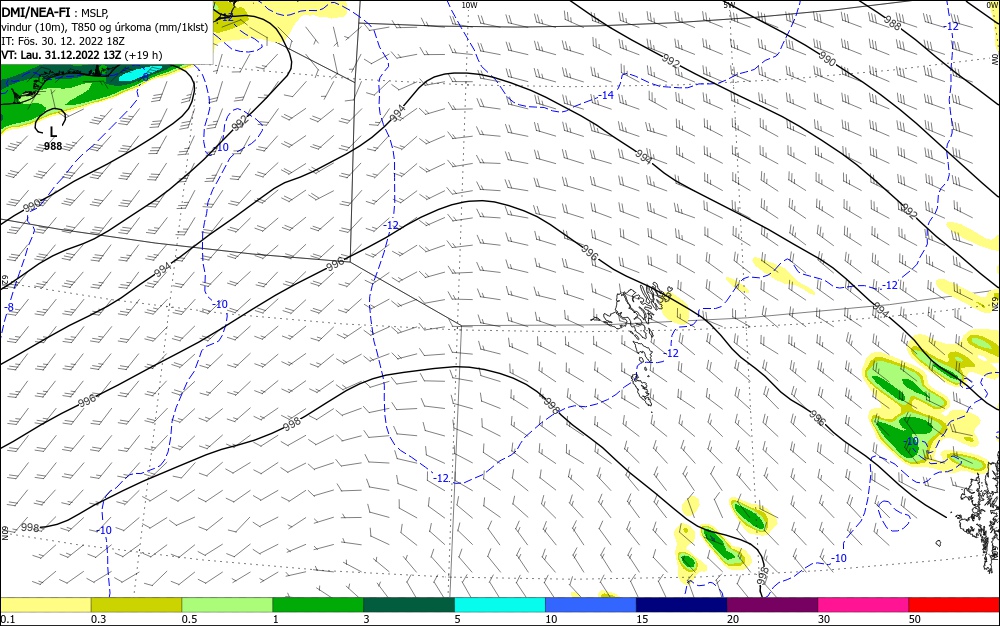Click the '0.3' legend scale number
This screenshot has width=1000, height=626.
click(x=99, y=619)
